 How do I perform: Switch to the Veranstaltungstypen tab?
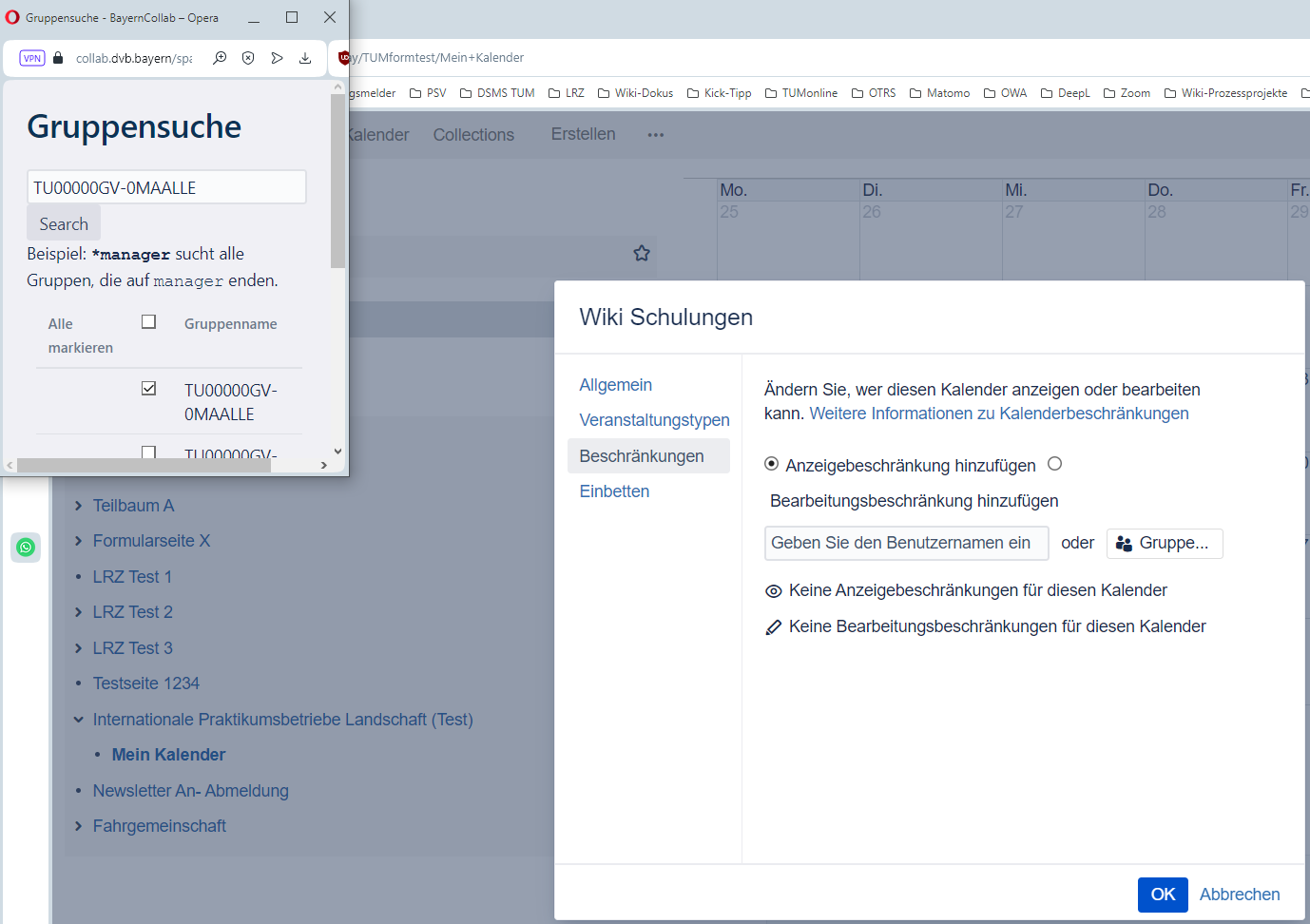(654, 420)
